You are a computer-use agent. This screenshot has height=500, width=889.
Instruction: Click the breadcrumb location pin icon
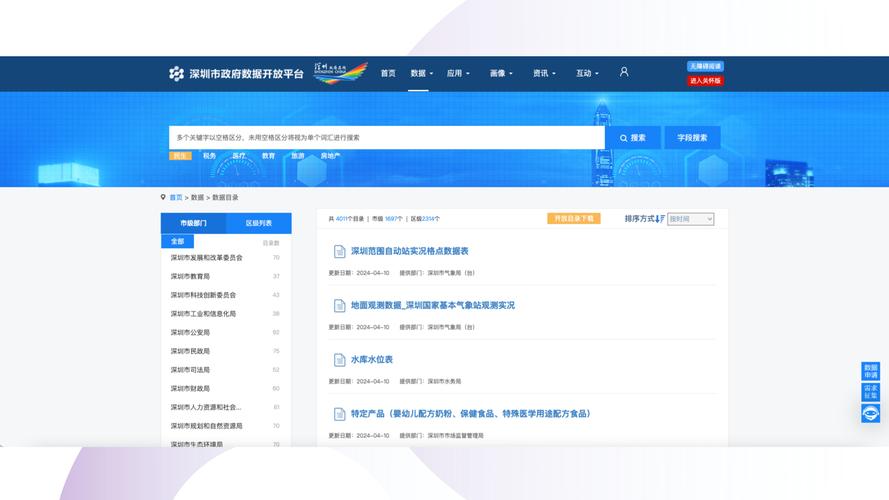point(163,197)
